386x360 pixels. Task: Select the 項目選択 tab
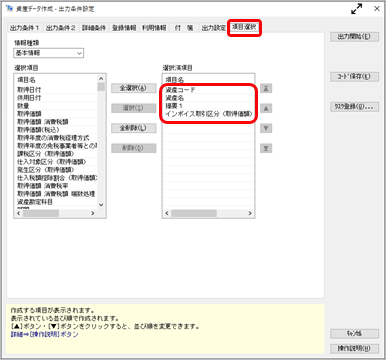pyautogui.click(x=244, y=27)
